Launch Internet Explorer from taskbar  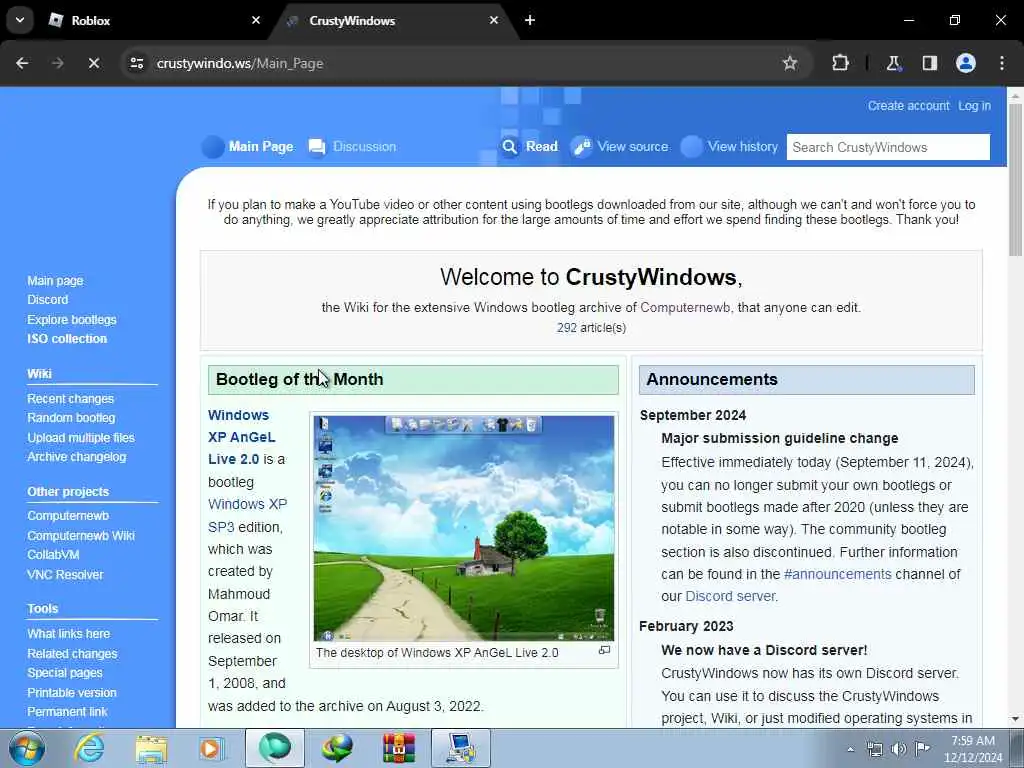coord(89,748)
